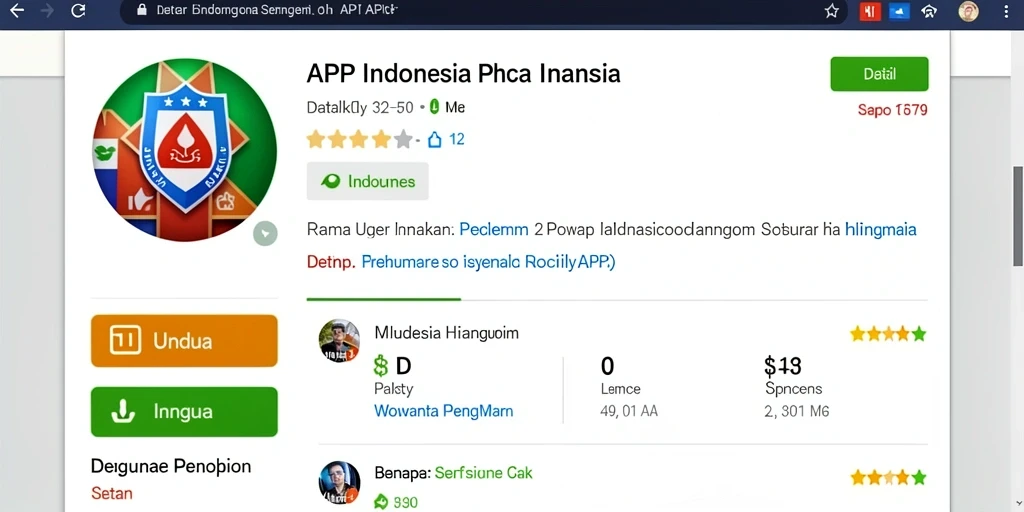Open the Peclemm link in description

click(x=494, y=229)
